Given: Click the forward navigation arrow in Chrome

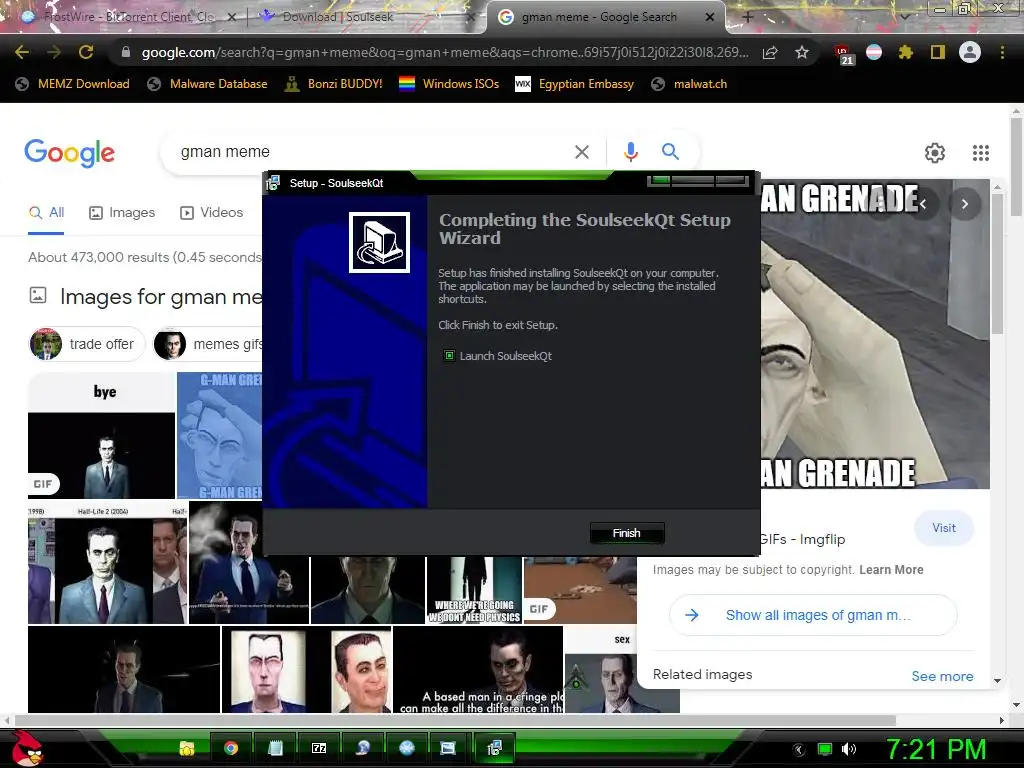Looking at the screenshot, I should point(54,52).
